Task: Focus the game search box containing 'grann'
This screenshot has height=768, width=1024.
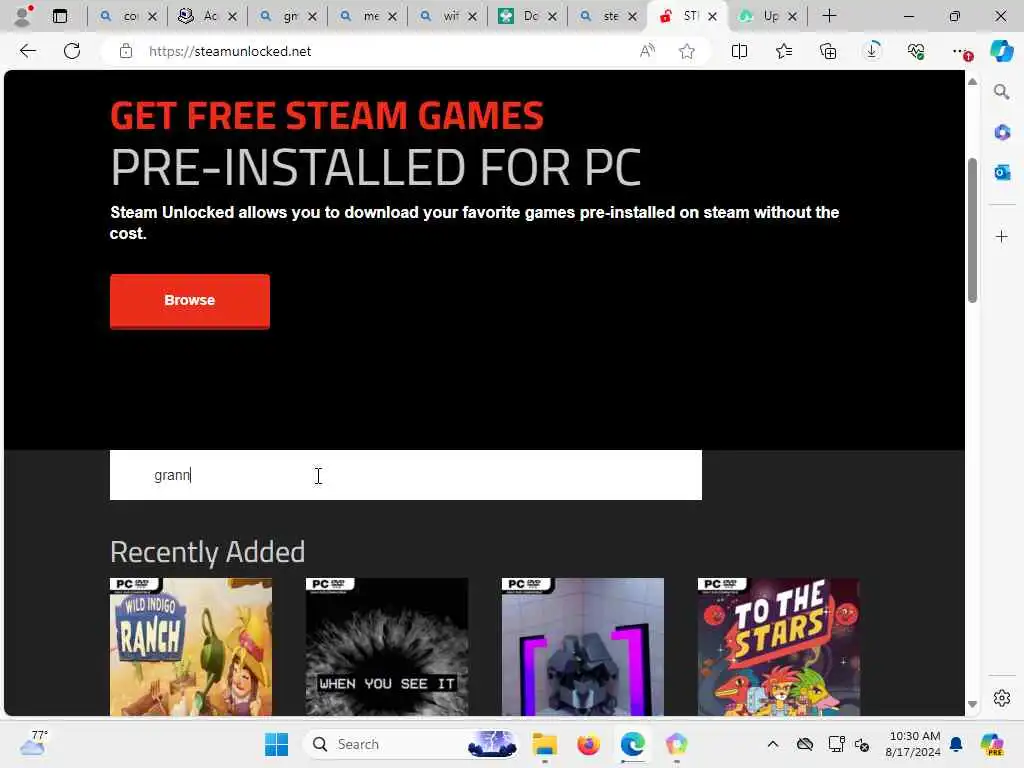Action: click(x=406, y=475)
